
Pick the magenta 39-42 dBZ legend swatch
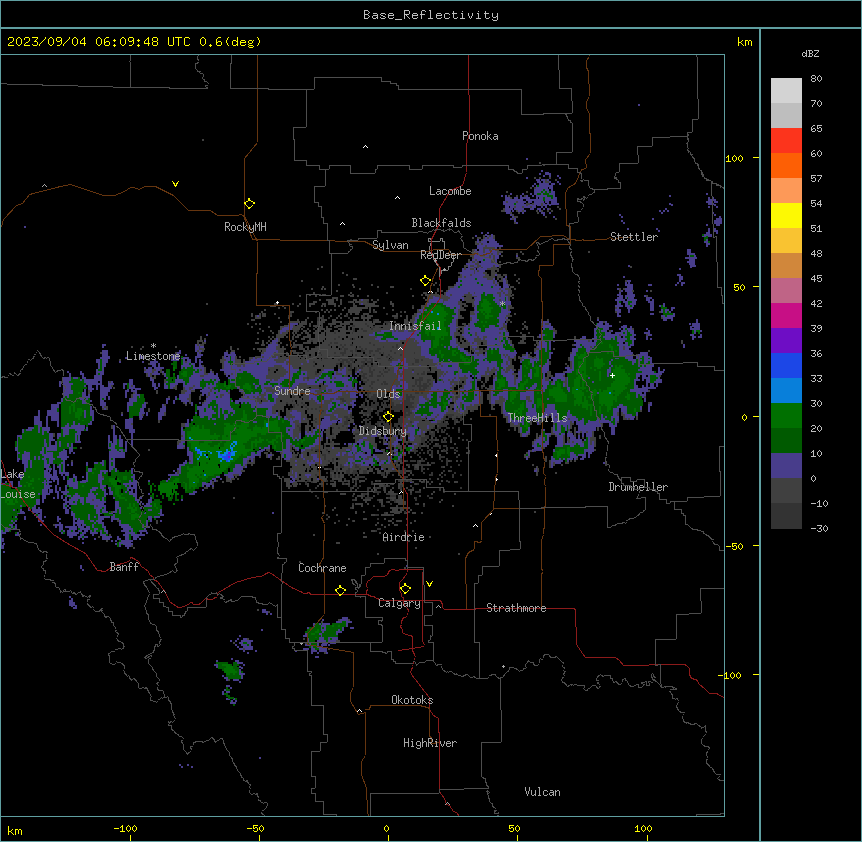click(786, 316)
